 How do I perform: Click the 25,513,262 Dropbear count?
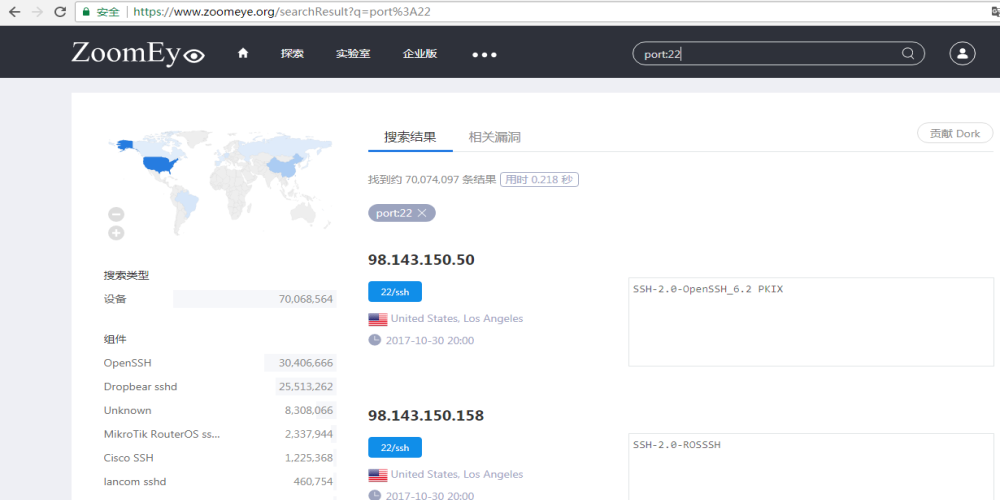pyautogui.click(x=305, y=386)
